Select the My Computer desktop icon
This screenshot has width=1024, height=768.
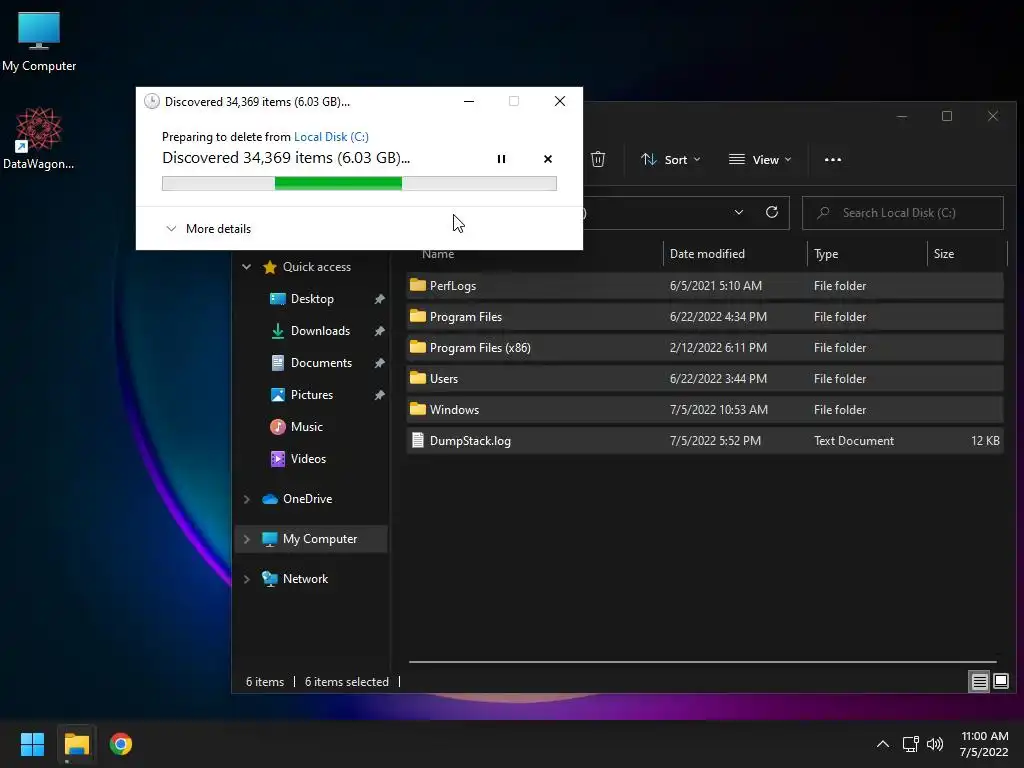[39, 41]
